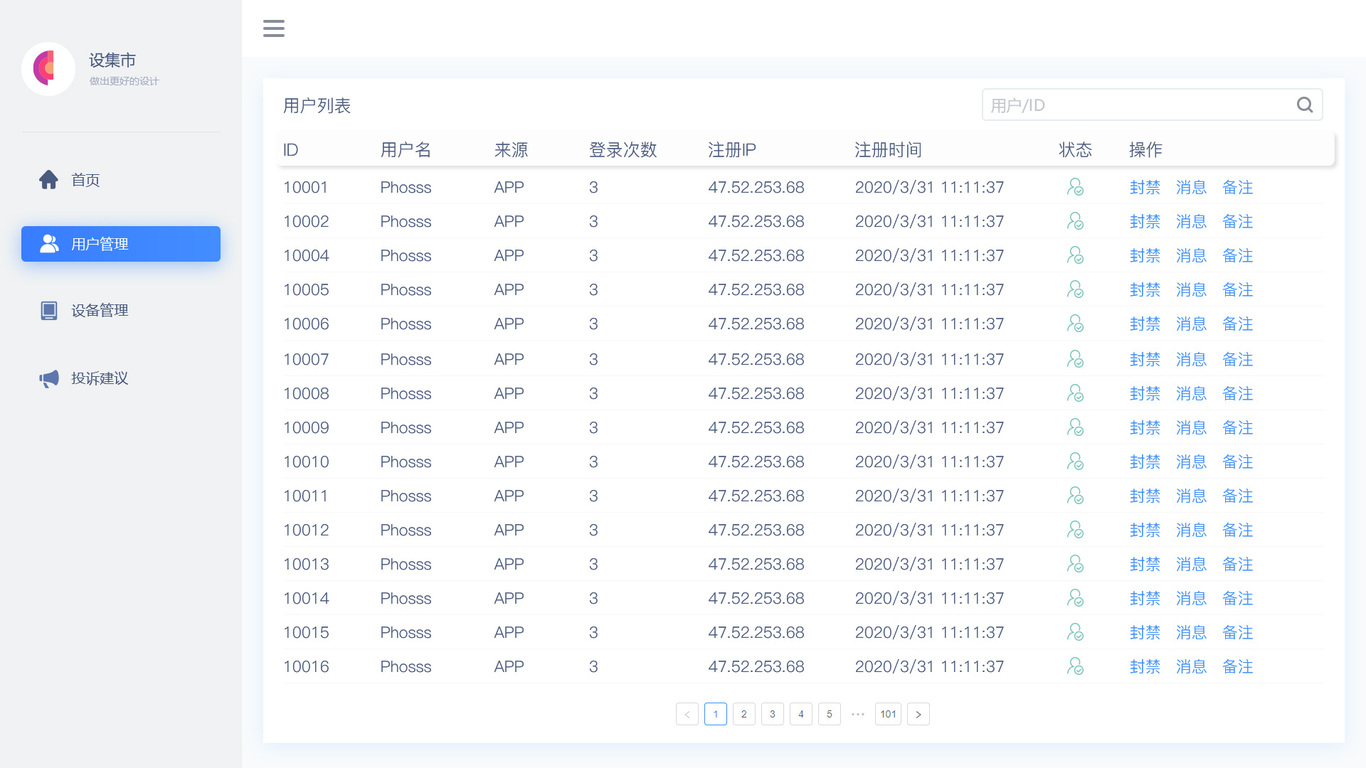Screen dimensions: 1366x768
Task: Click status icon for user 10006
Action: point(1075,323)
